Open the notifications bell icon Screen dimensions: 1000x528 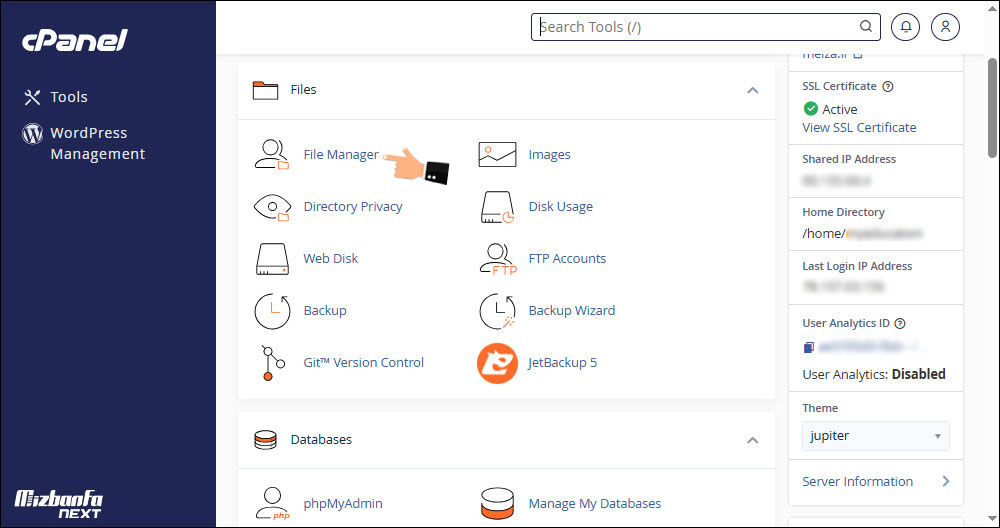[x=906, y=27]
